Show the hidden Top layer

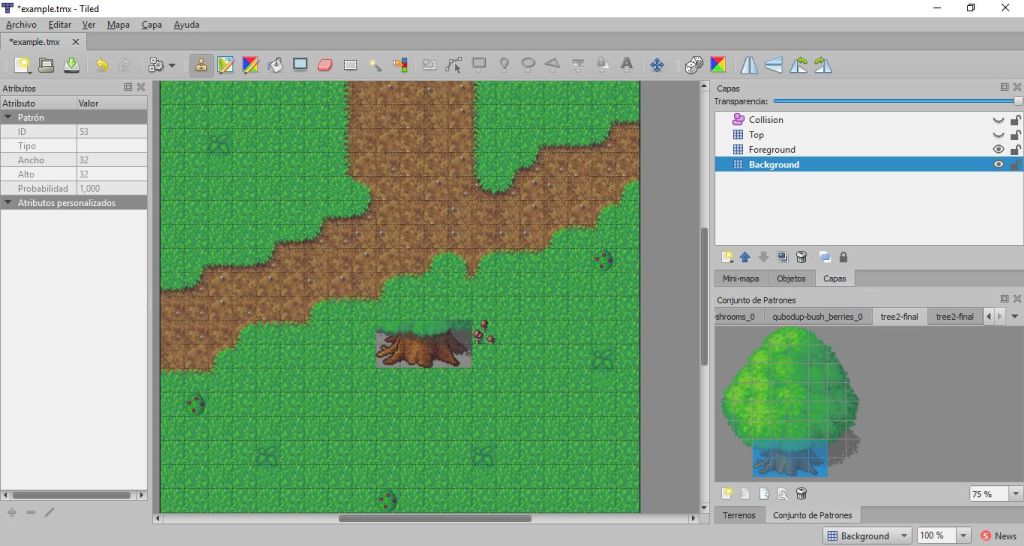click(998, 135)
